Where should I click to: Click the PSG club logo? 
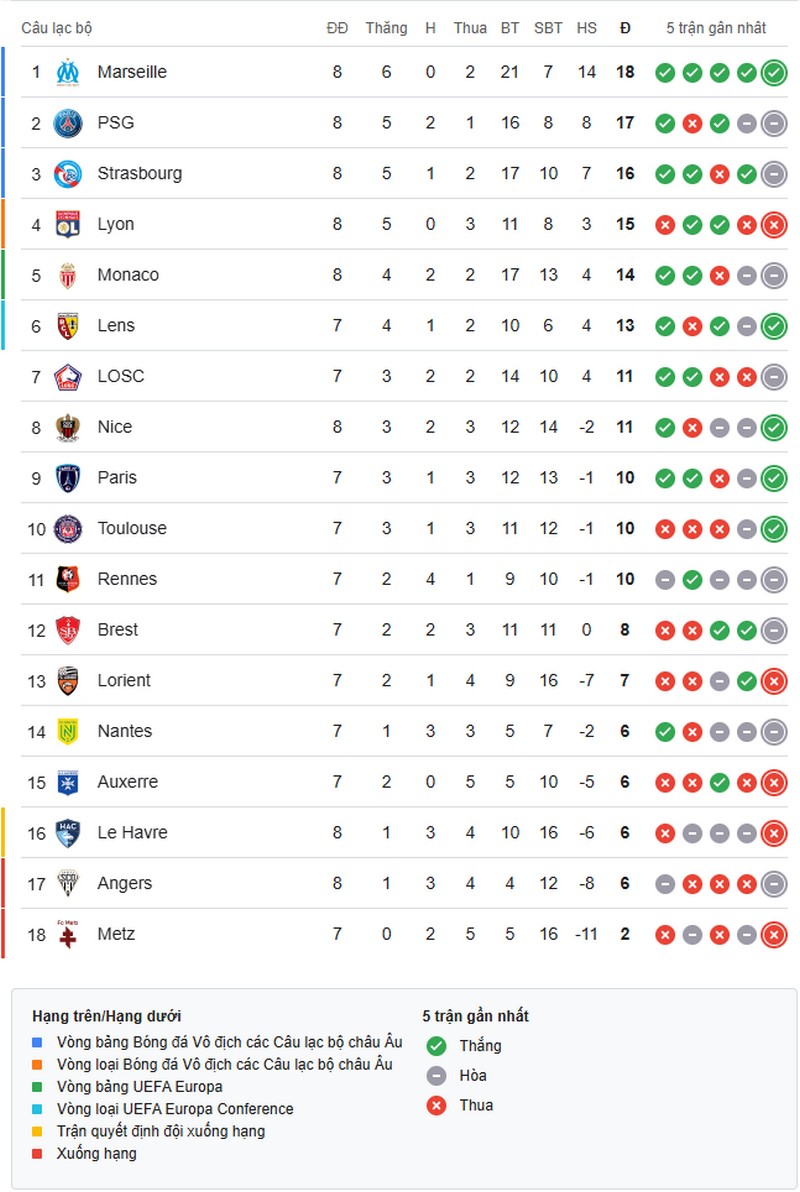67,123
